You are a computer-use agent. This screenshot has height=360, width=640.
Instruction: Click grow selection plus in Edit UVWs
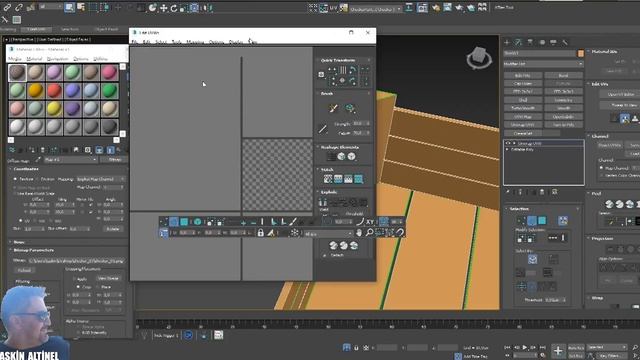point(243,222)
